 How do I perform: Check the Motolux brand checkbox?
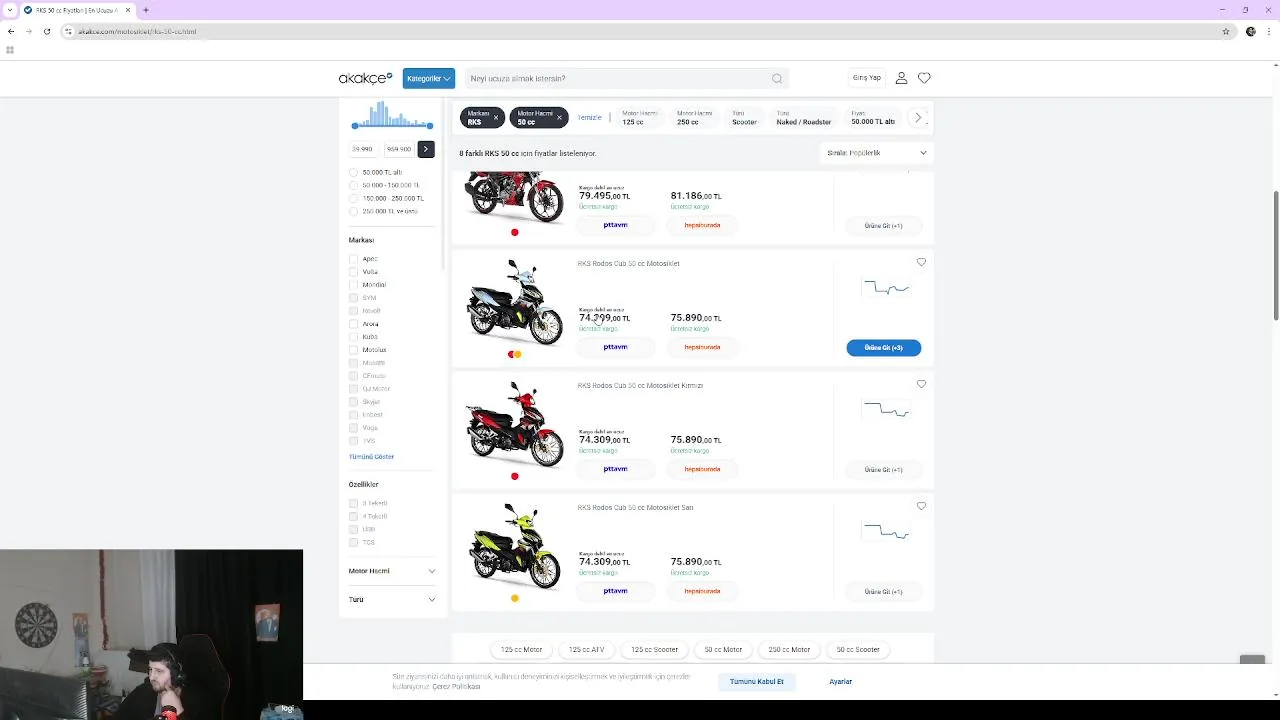pyautogui.click(x=353, y=350)
